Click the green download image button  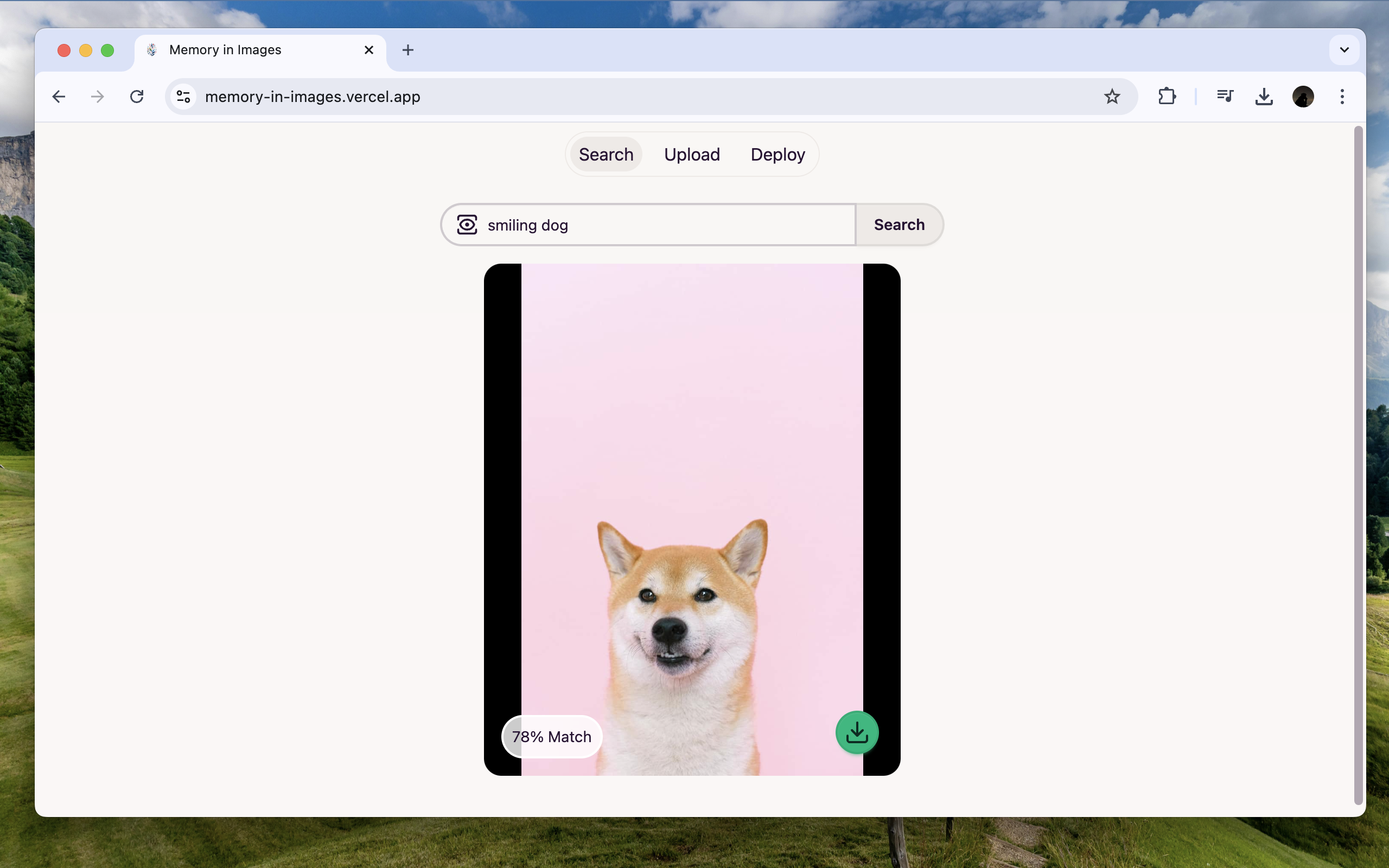pyautogui.click(x=857, y=732)
